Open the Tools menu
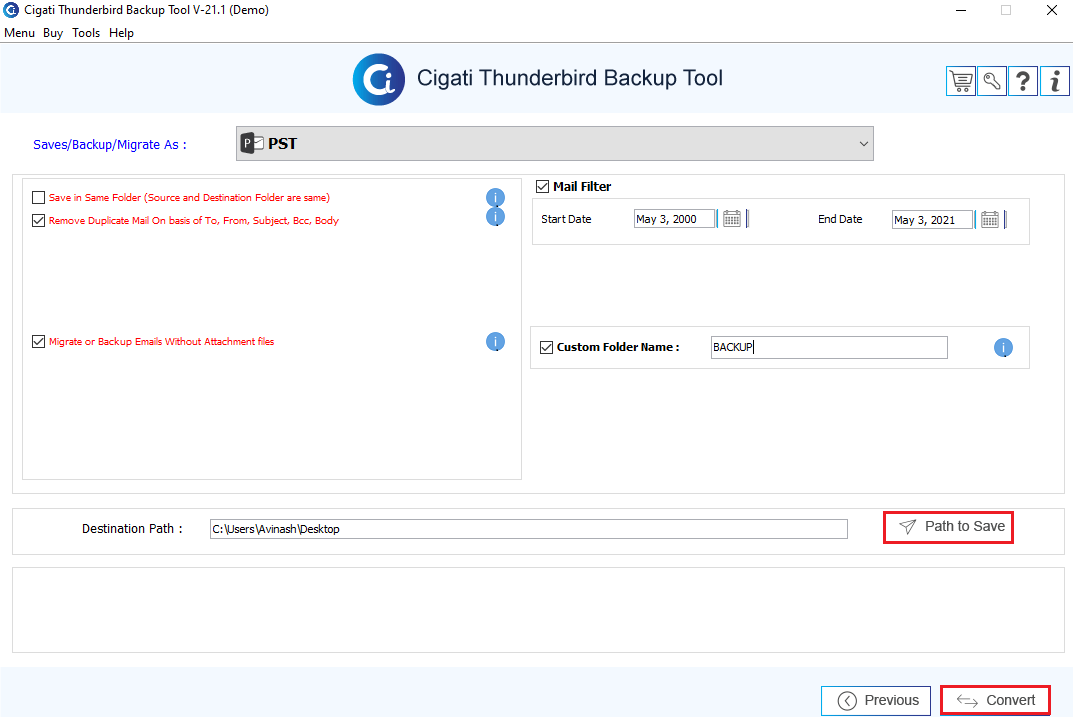This screenshot has height=717, width=1073. tap(86, 33)
